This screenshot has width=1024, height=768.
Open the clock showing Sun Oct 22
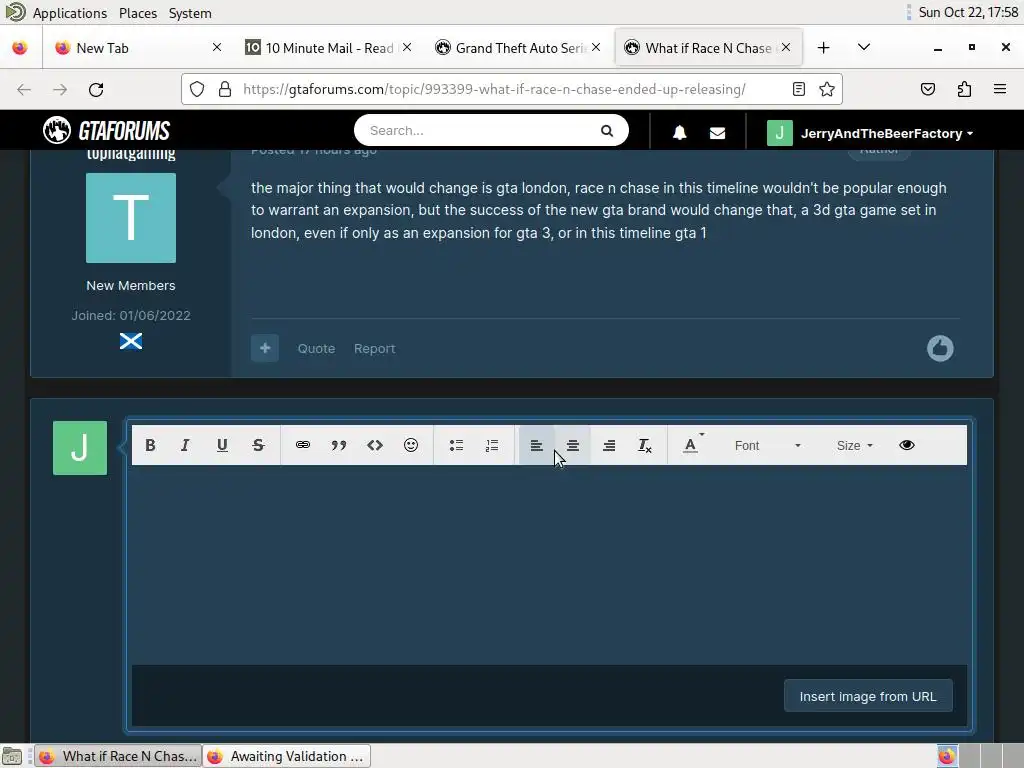point(968,12)
